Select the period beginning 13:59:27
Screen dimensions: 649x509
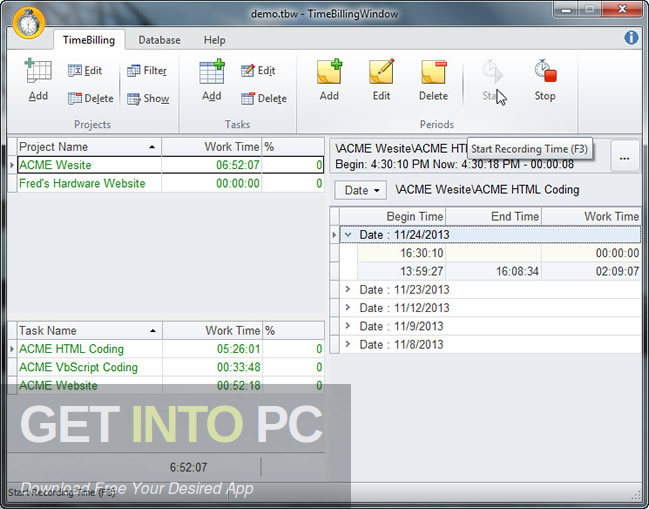pyautogui.click(x=499, y=271)
